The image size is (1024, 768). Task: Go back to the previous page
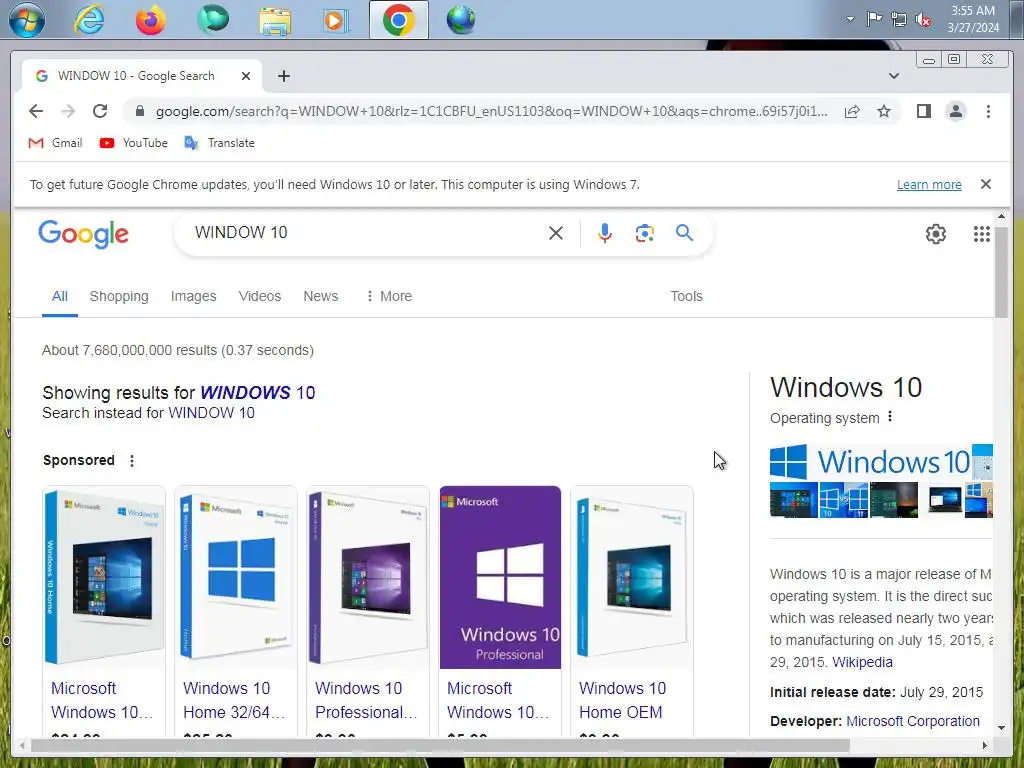(36, 111)
